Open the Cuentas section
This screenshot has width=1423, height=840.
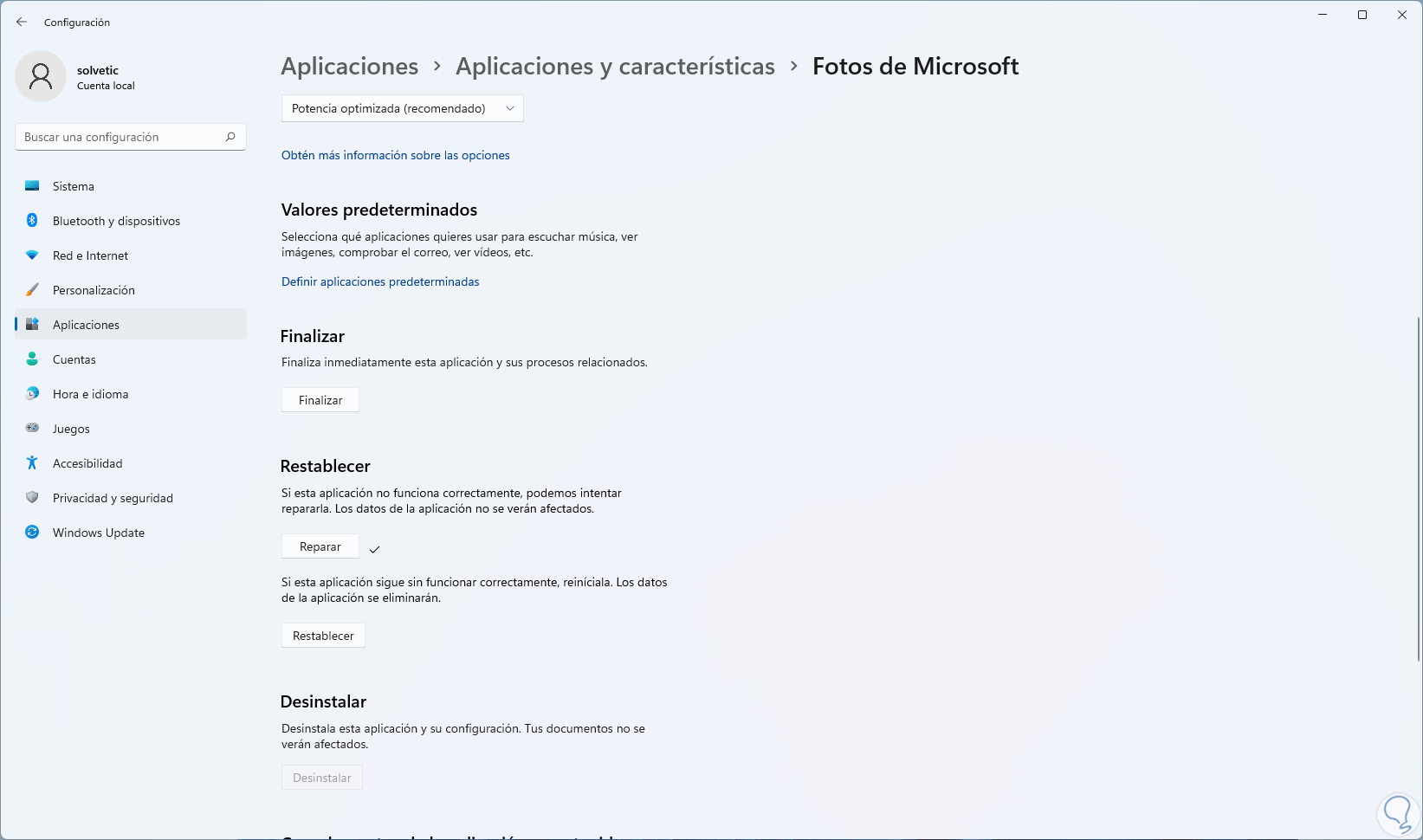pyautogui.click(x=131, y=359)
